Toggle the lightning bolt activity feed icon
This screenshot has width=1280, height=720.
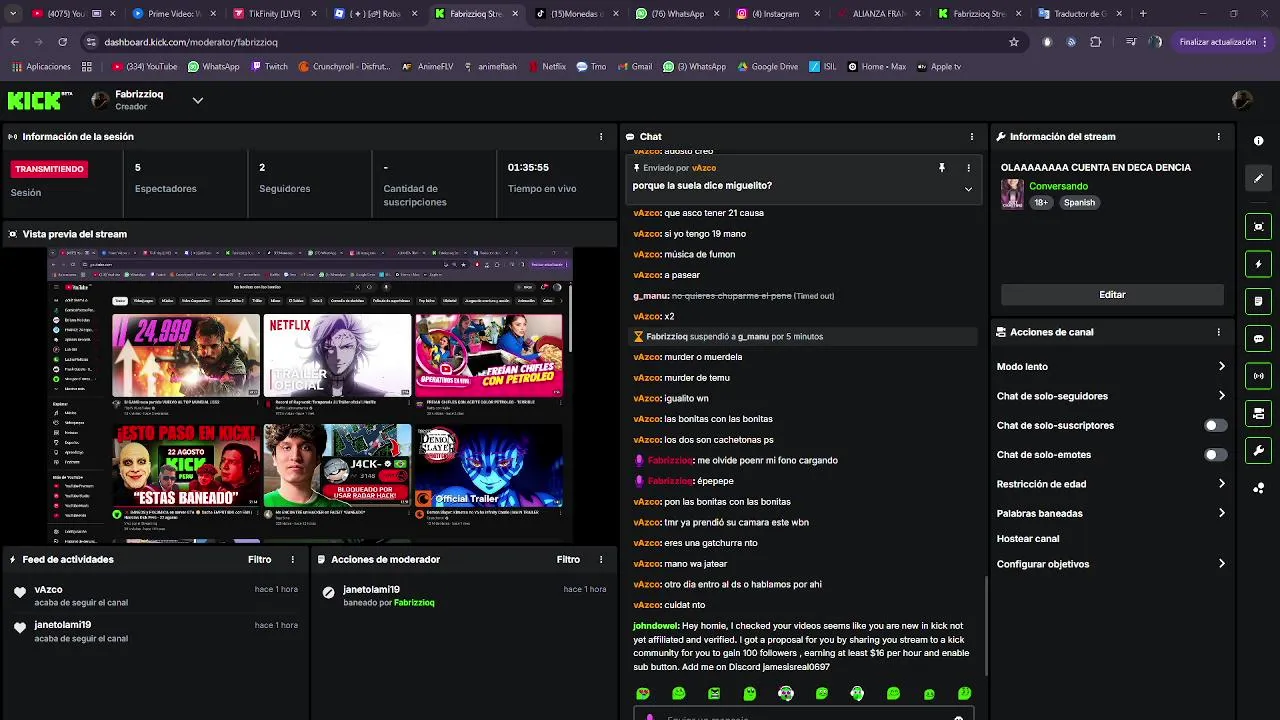[1258, 264]
